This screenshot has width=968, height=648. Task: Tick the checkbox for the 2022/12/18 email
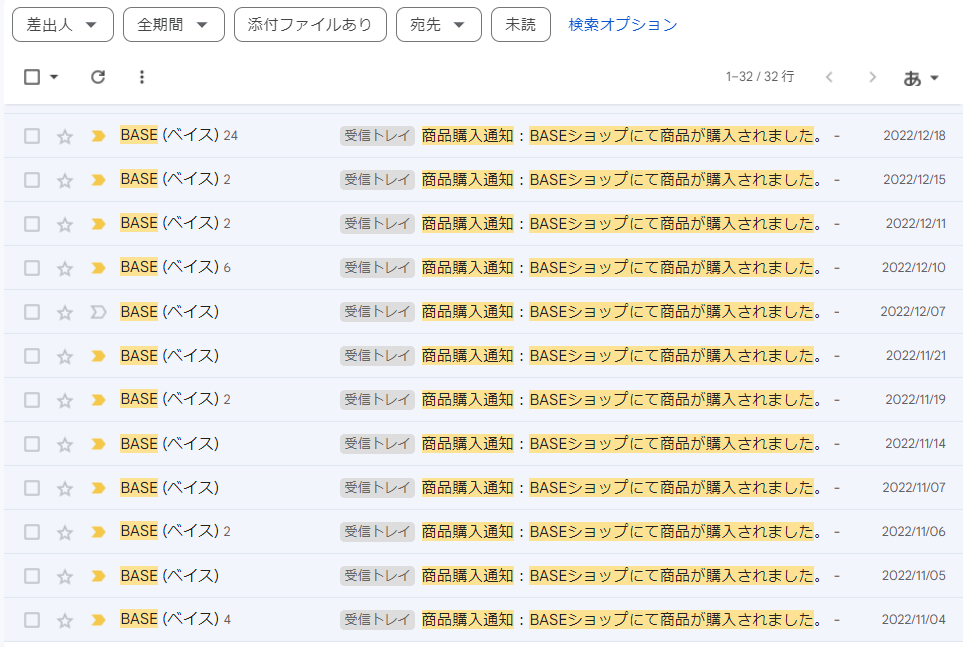pyautogui.click(x=32, y=136)
